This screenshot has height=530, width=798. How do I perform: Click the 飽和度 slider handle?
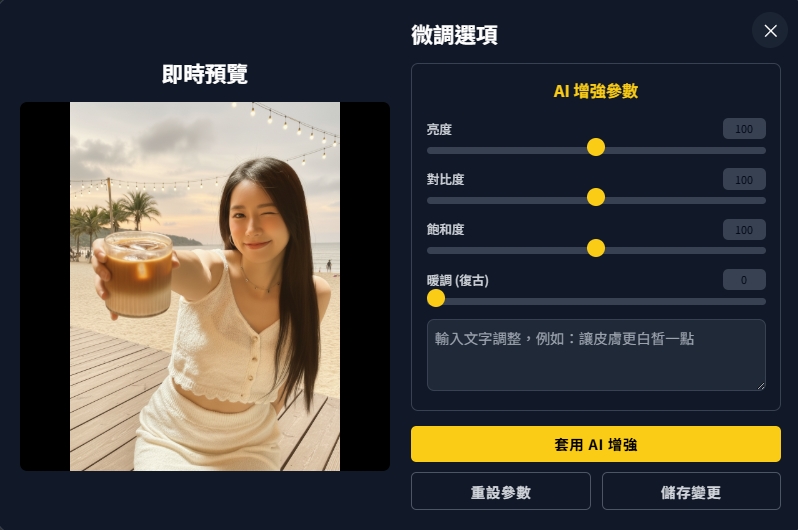(595, 248)
